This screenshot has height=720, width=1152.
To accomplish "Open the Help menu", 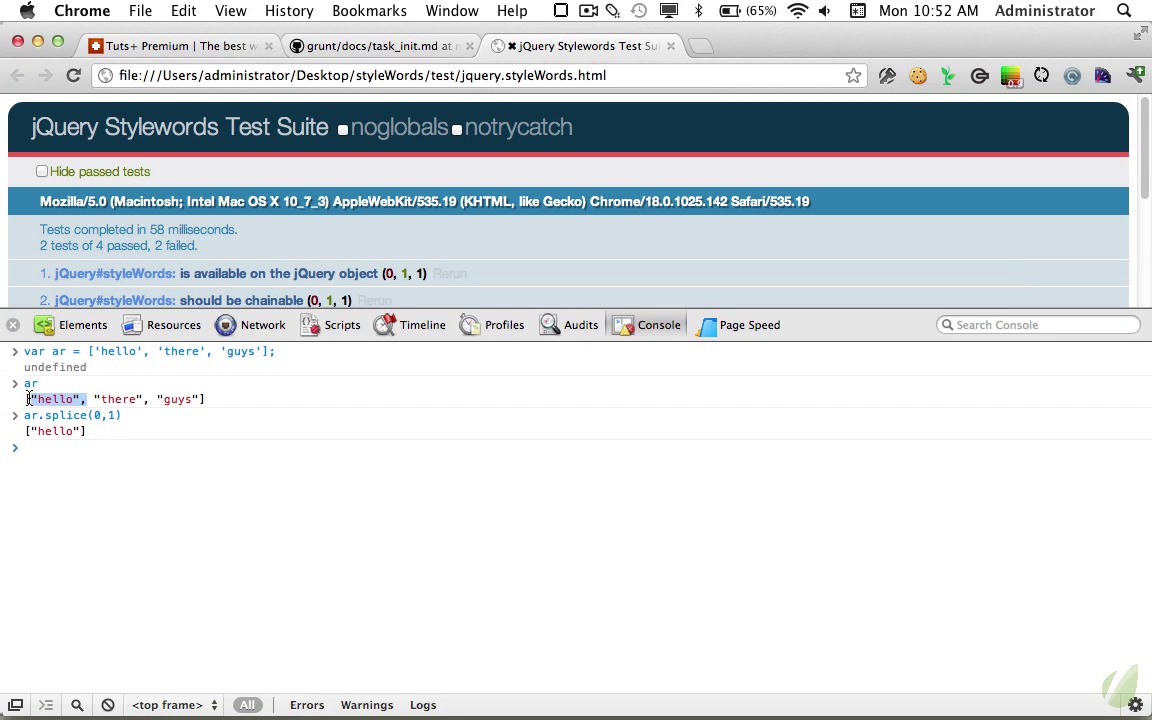I will coord(512,10).
